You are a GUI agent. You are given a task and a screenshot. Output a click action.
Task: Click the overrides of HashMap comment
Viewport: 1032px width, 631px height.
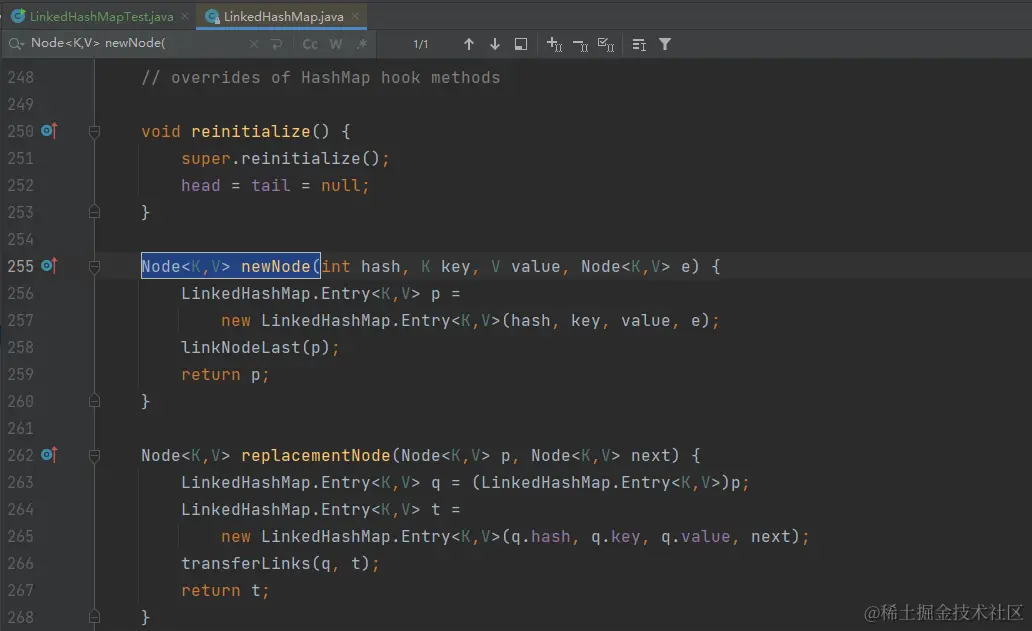(321, 78)
